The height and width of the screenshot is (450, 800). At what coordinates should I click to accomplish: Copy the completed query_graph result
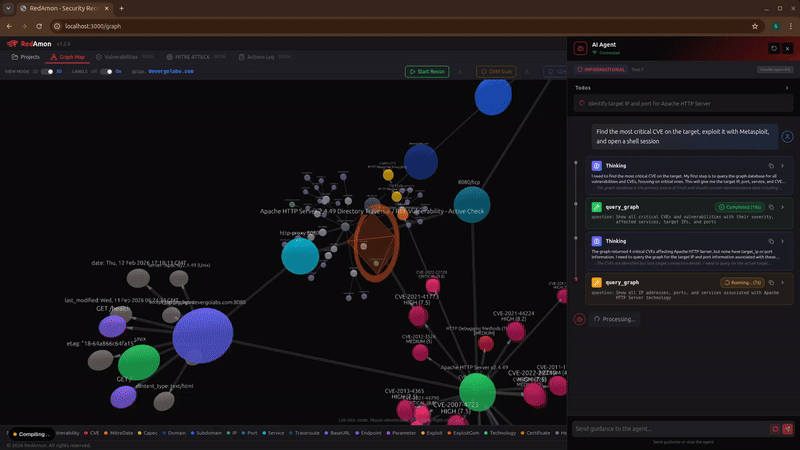point(771,207)
